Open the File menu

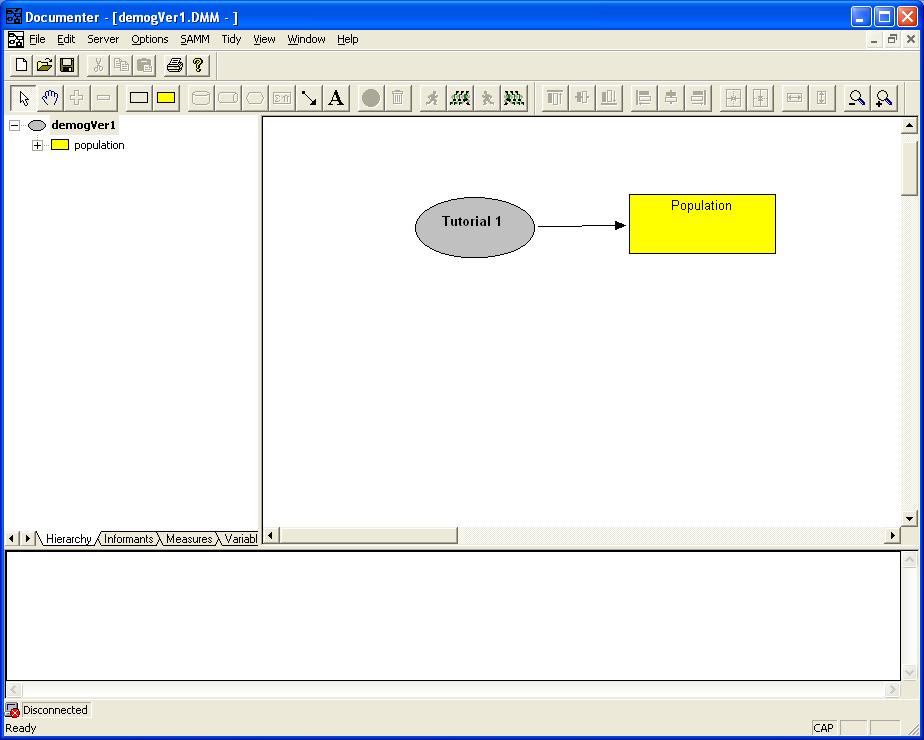pyautogui.click(x=37, y=39)
